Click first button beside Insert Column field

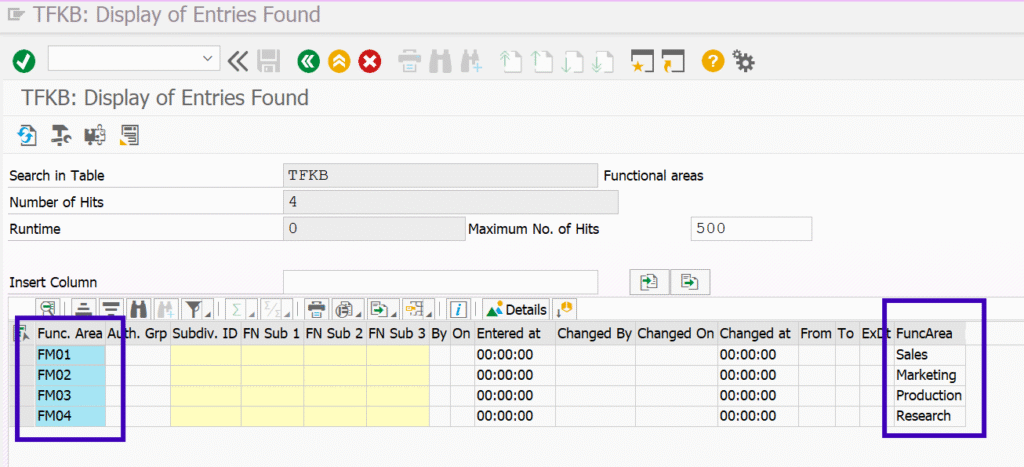tap(648, 282)
